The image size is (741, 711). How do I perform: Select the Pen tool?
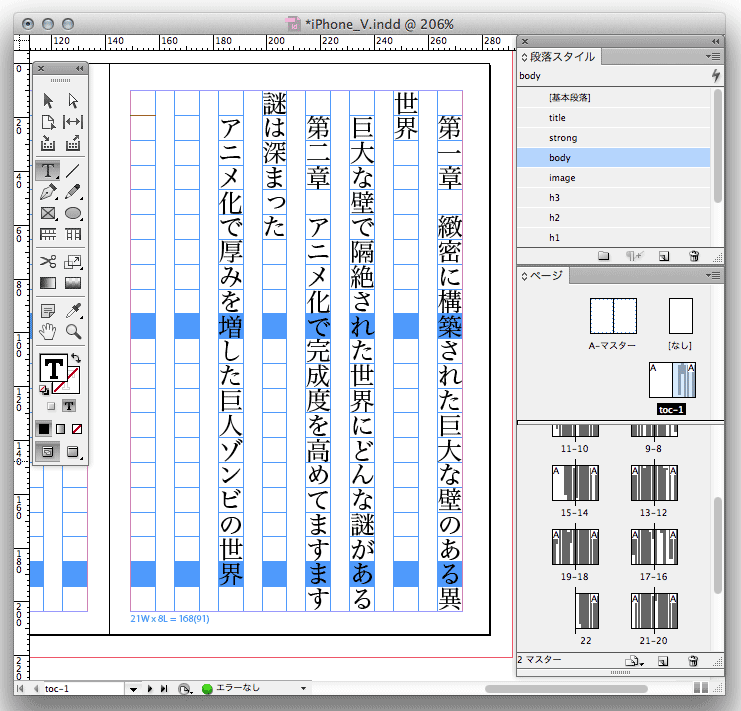point(48,192)
